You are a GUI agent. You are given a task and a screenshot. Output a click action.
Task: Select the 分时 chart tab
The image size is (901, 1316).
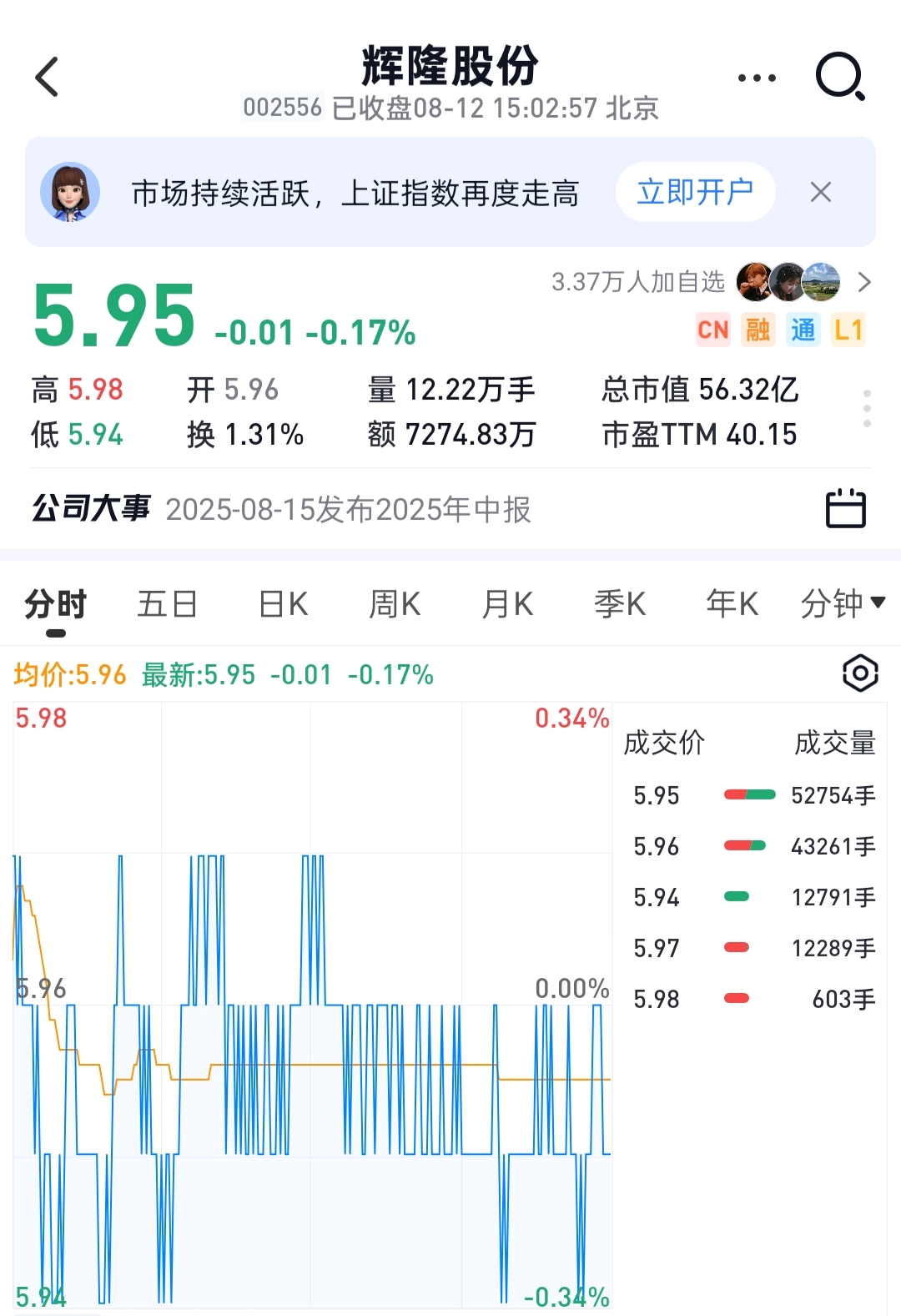coord(56,603)
